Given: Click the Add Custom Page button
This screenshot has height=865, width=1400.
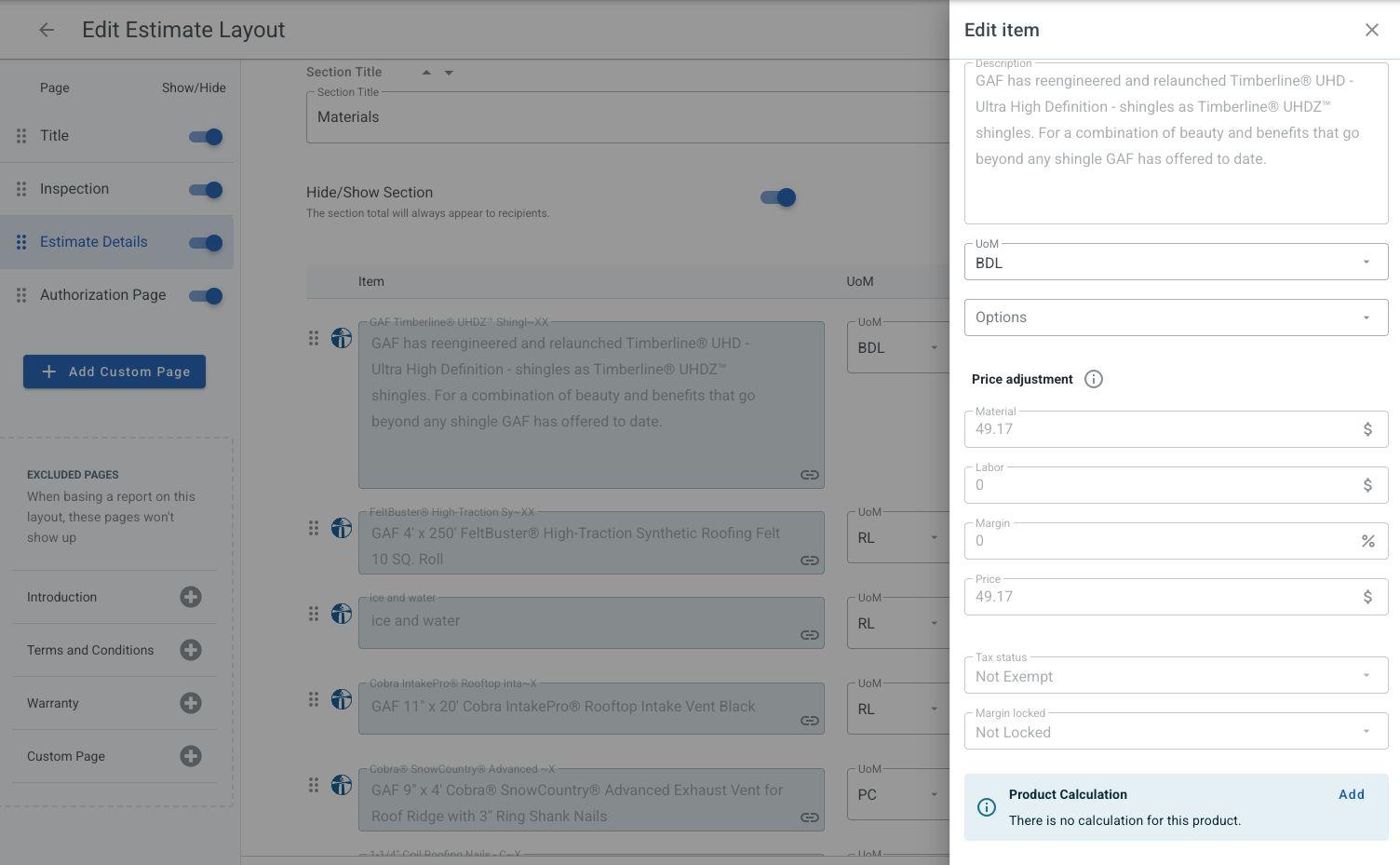Looking at the screenshot, I should click(x=114, y=372).
